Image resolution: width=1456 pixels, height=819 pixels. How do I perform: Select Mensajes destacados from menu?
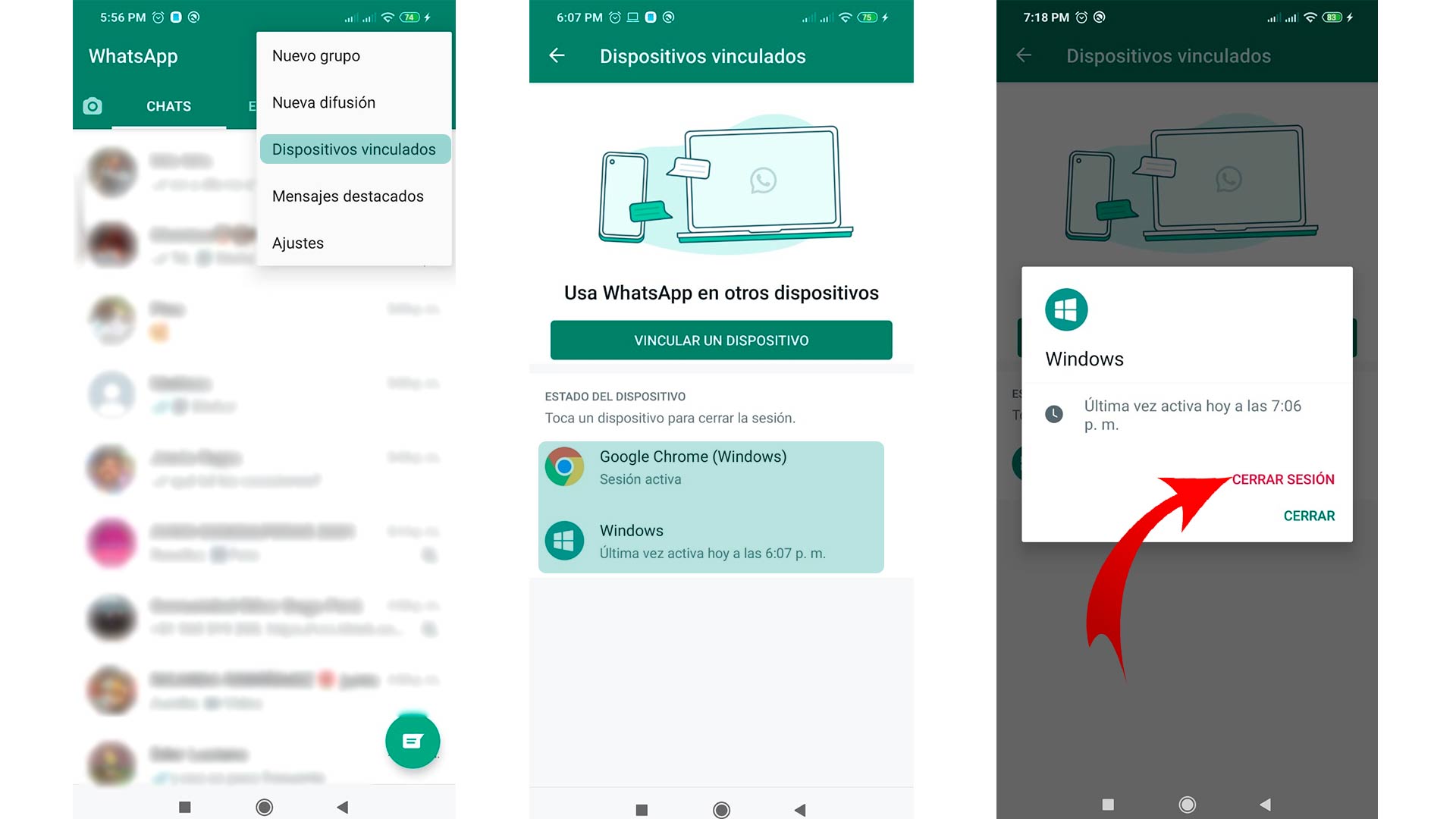(347, 196)
